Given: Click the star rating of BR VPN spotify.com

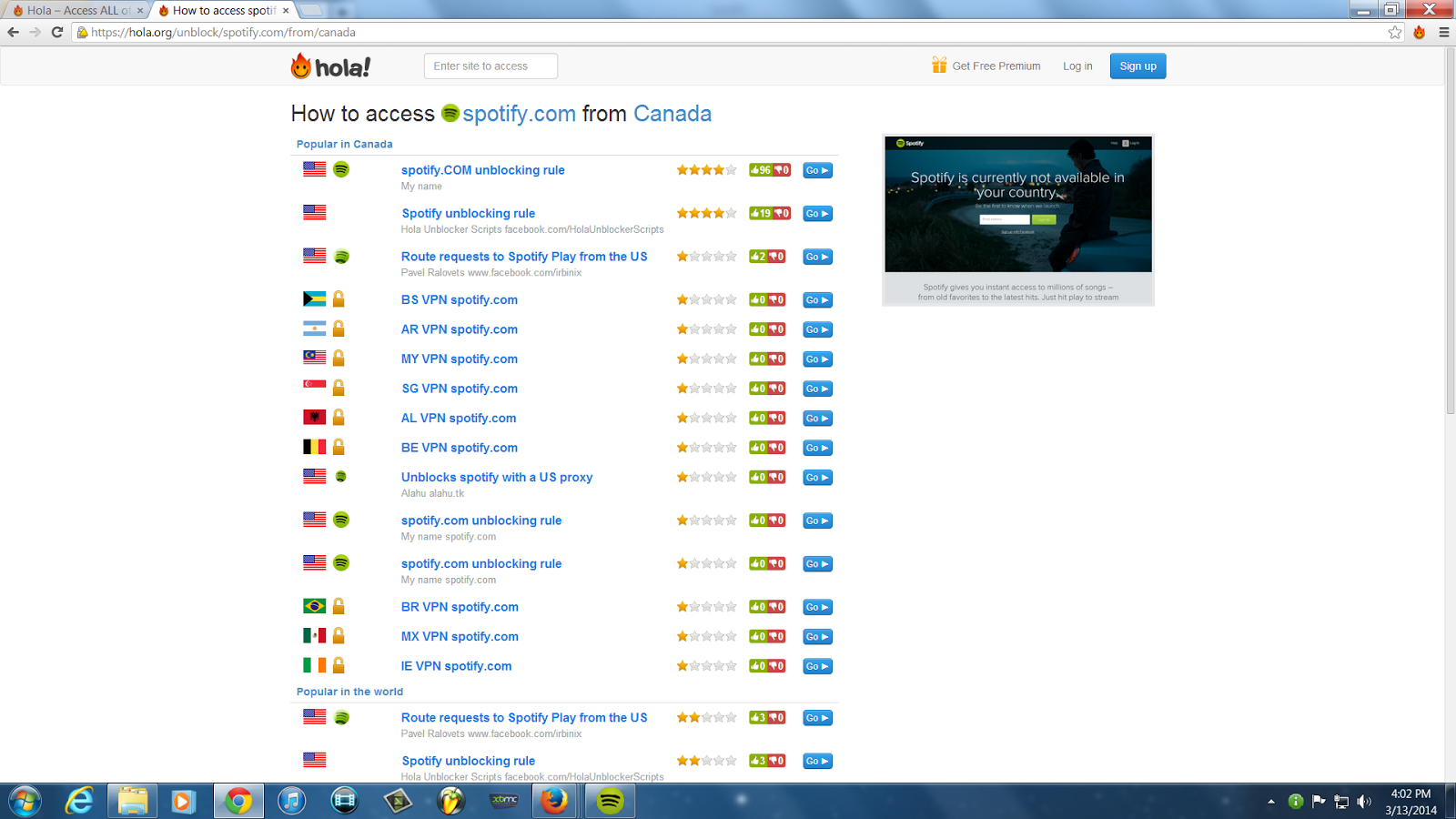Looking at the screenshot, I should pos(706,606).
